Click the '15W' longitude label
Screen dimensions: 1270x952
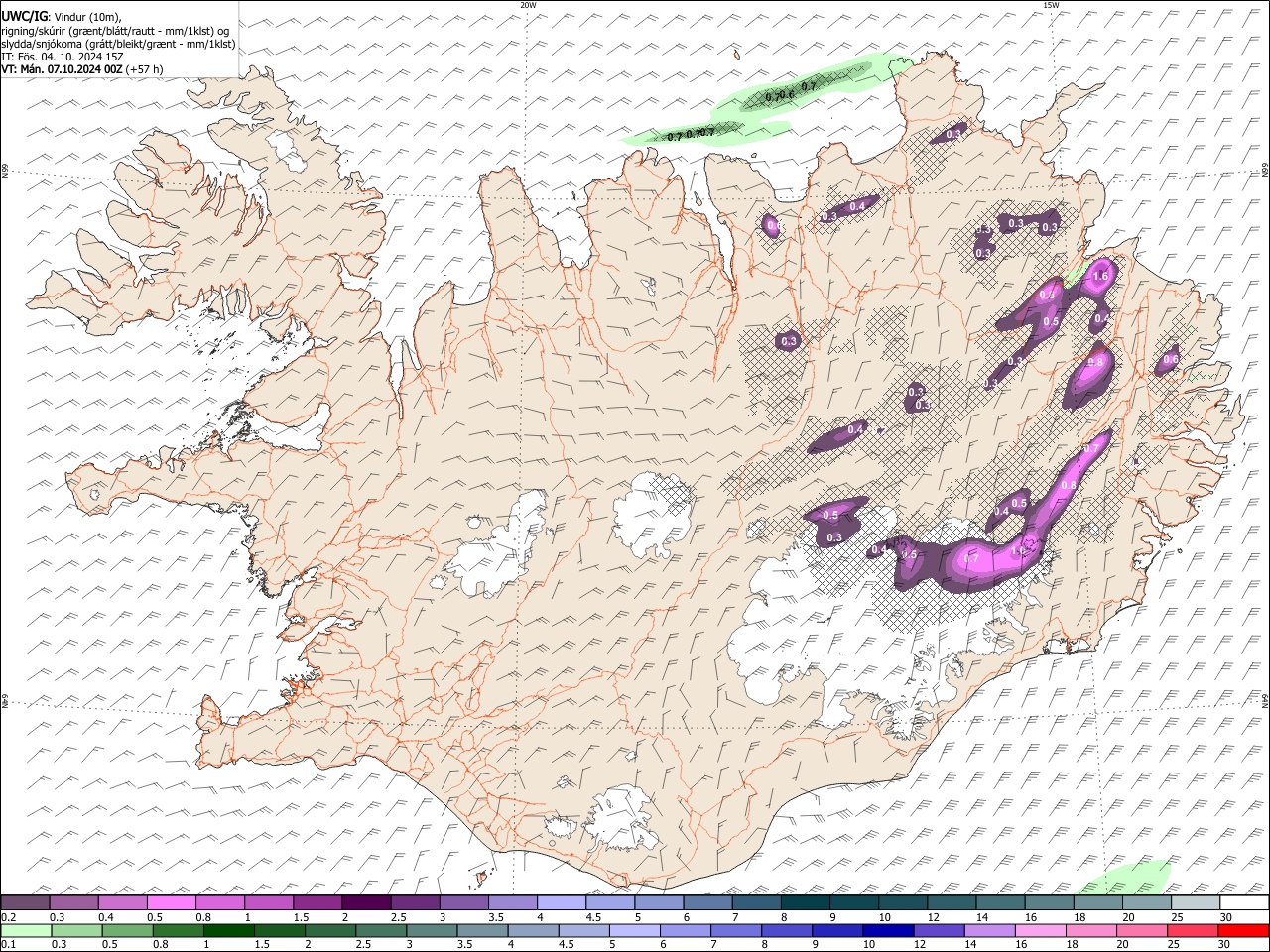(1051, 5)
